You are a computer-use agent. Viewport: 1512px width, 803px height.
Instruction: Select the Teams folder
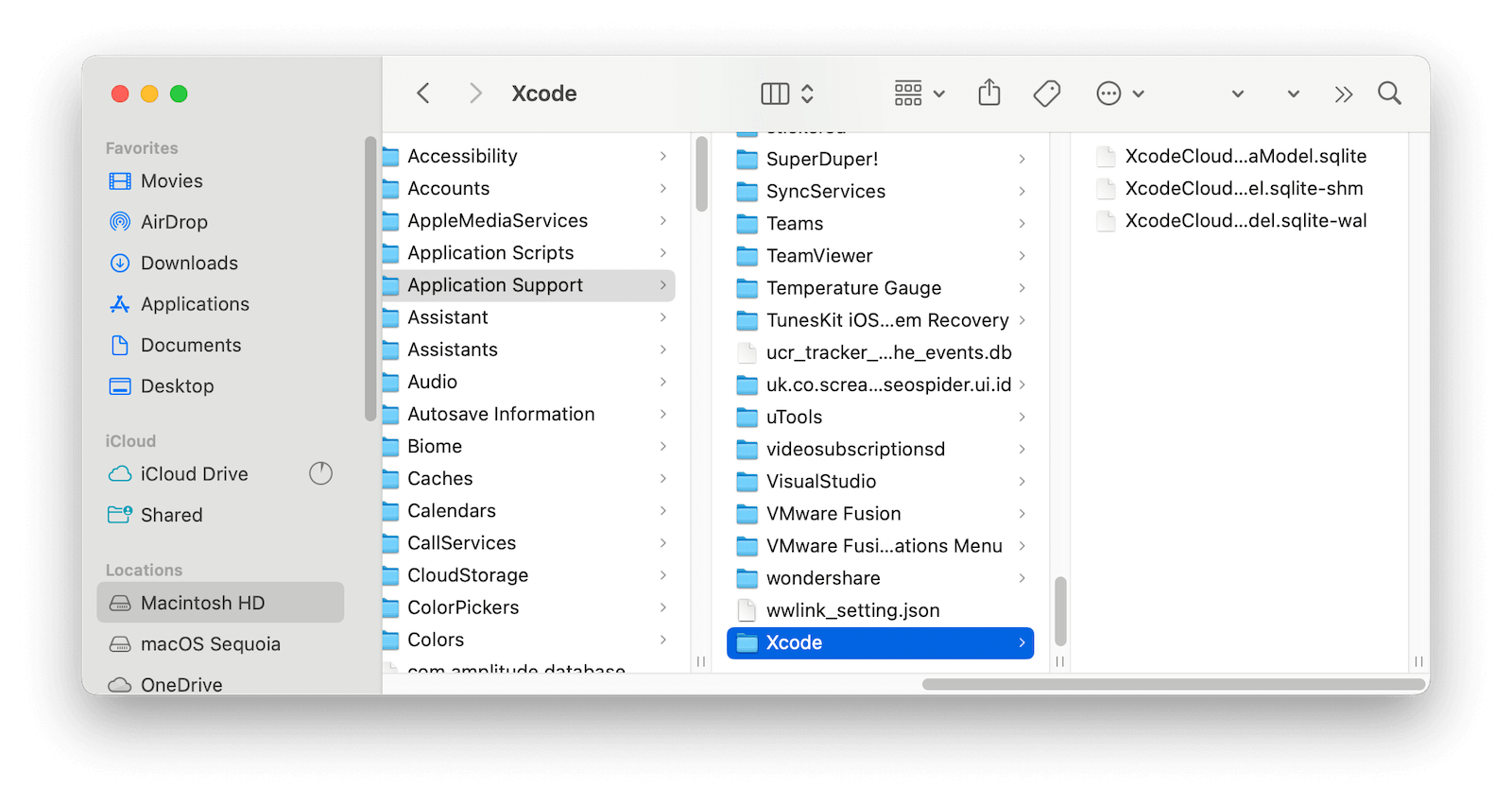(x=880, y=224)
